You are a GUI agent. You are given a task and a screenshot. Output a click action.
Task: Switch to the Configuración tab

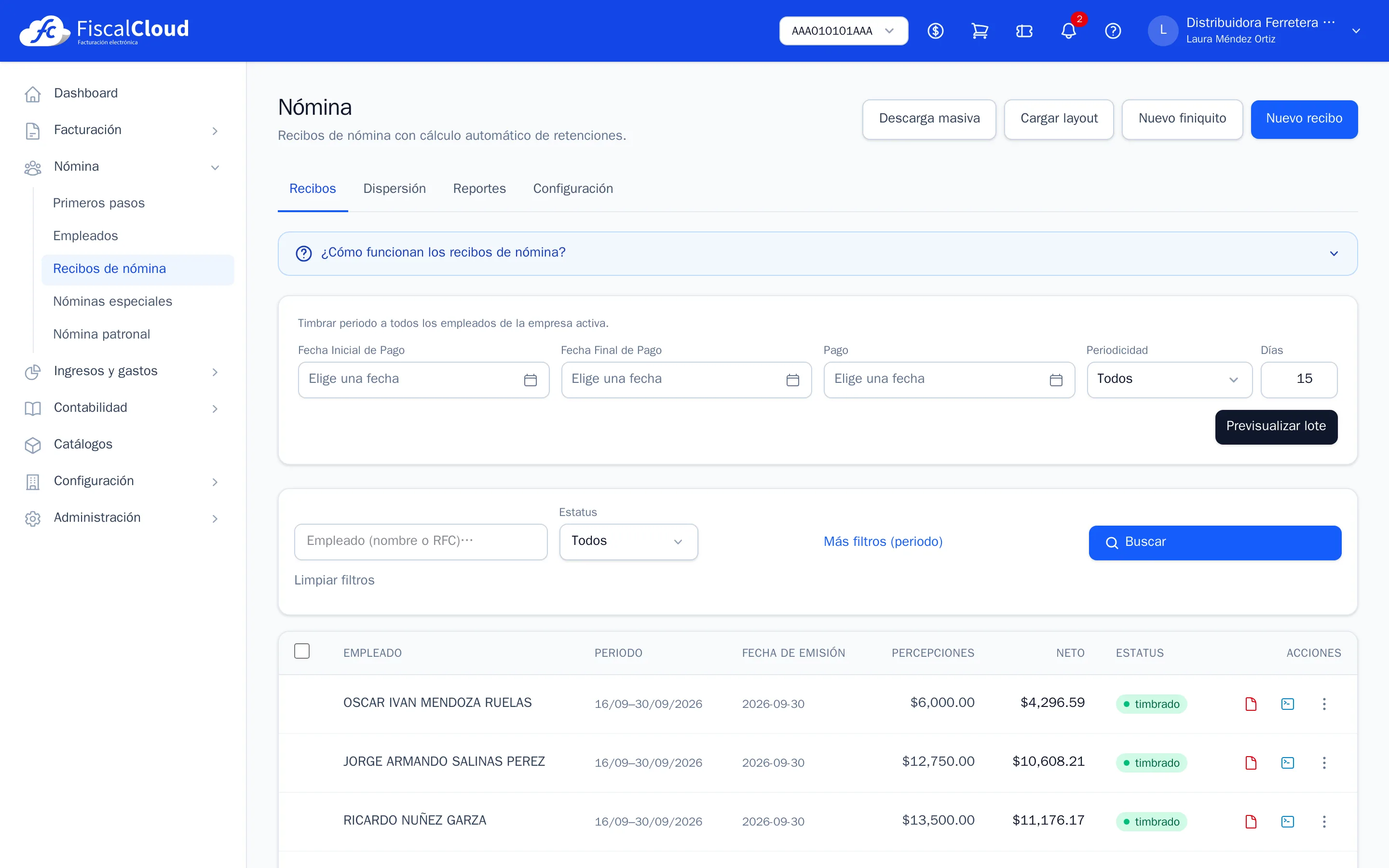pyautogui.click(x=573, y=189)
